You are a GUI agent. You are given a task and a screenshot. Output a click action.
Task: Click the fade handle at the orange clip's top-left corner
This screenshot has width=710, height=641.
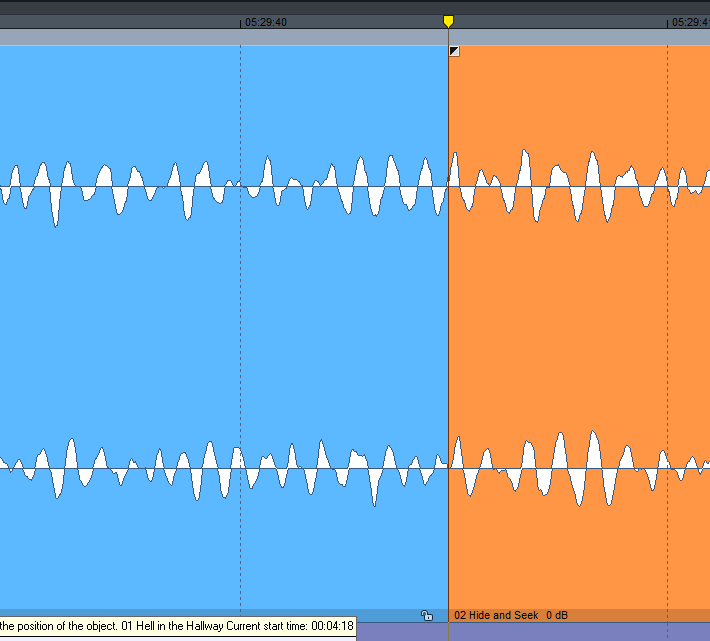click(454, 51)
